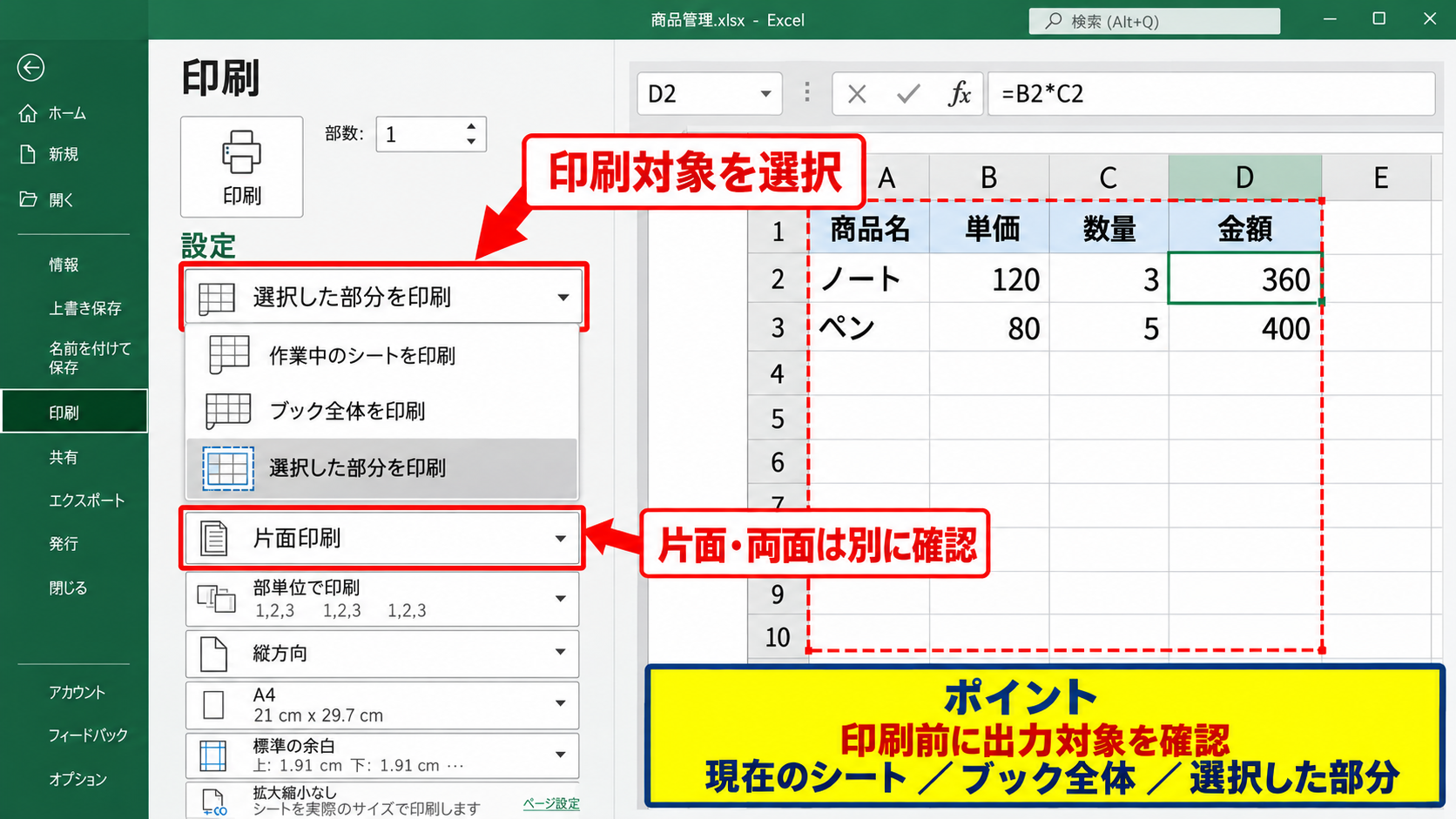
Task: Click the portrait page icon beside 縦方向
Action: (x=213, y=654)
